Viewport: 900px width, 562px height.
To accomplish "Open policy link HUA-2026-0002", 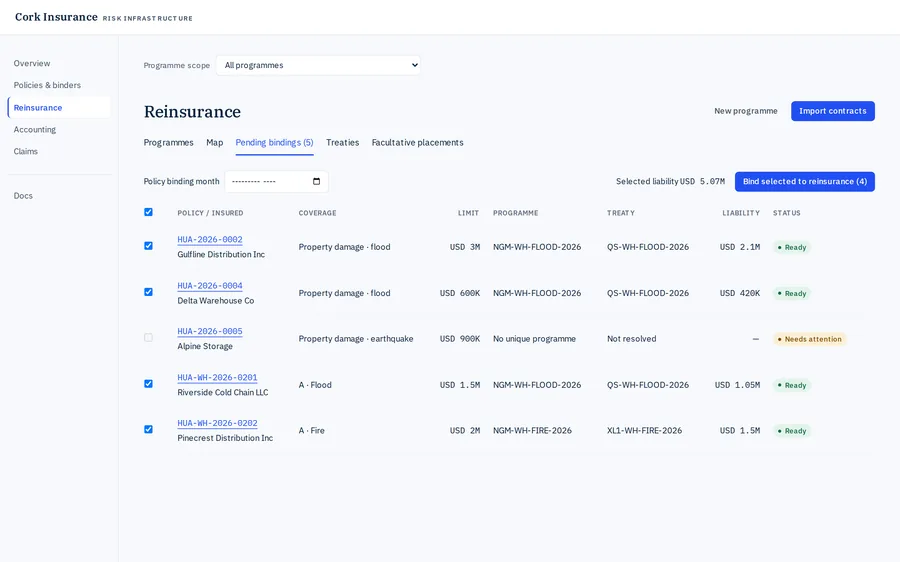I will pos(210,239).
